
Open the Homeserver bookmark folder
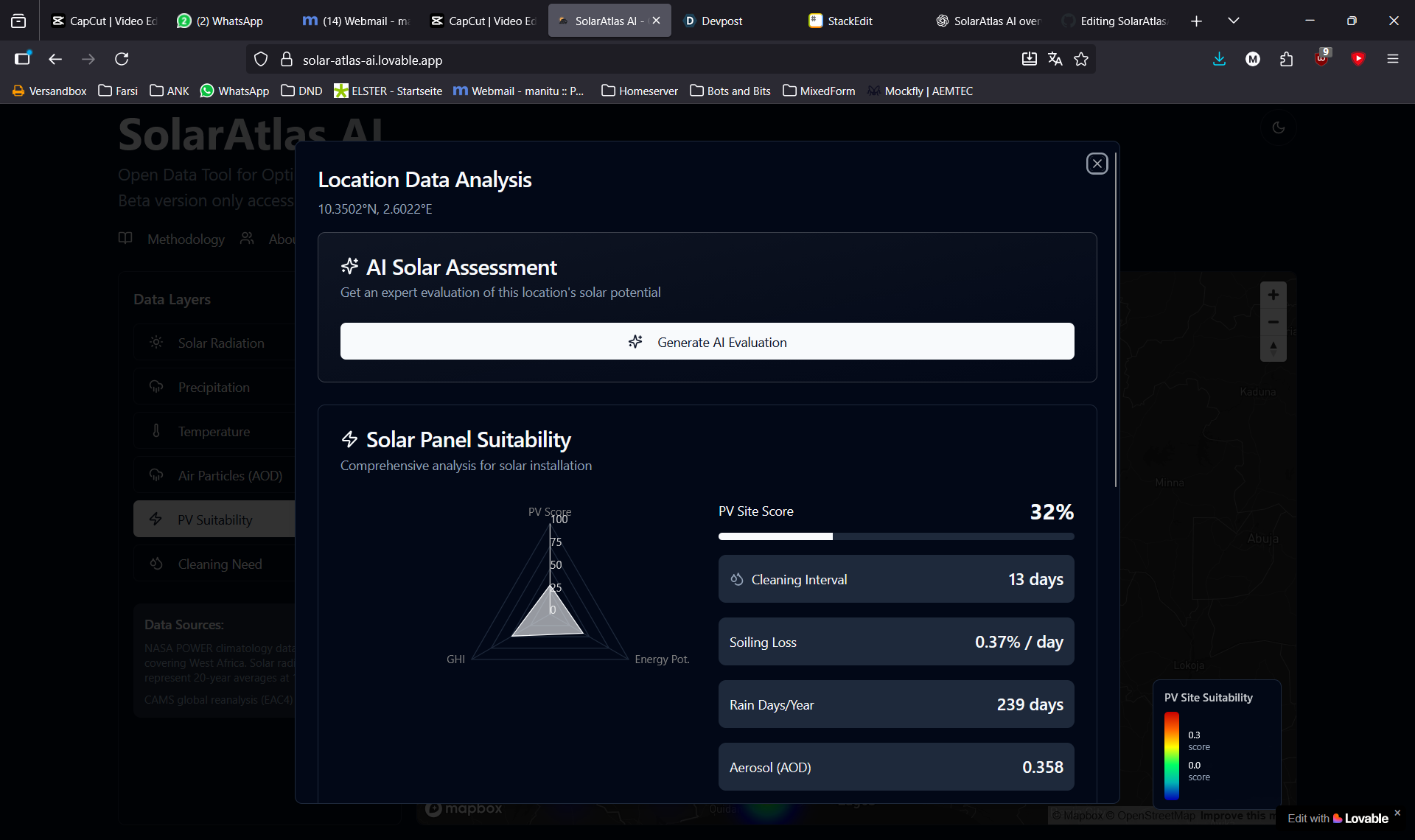[x=640, y=91]
